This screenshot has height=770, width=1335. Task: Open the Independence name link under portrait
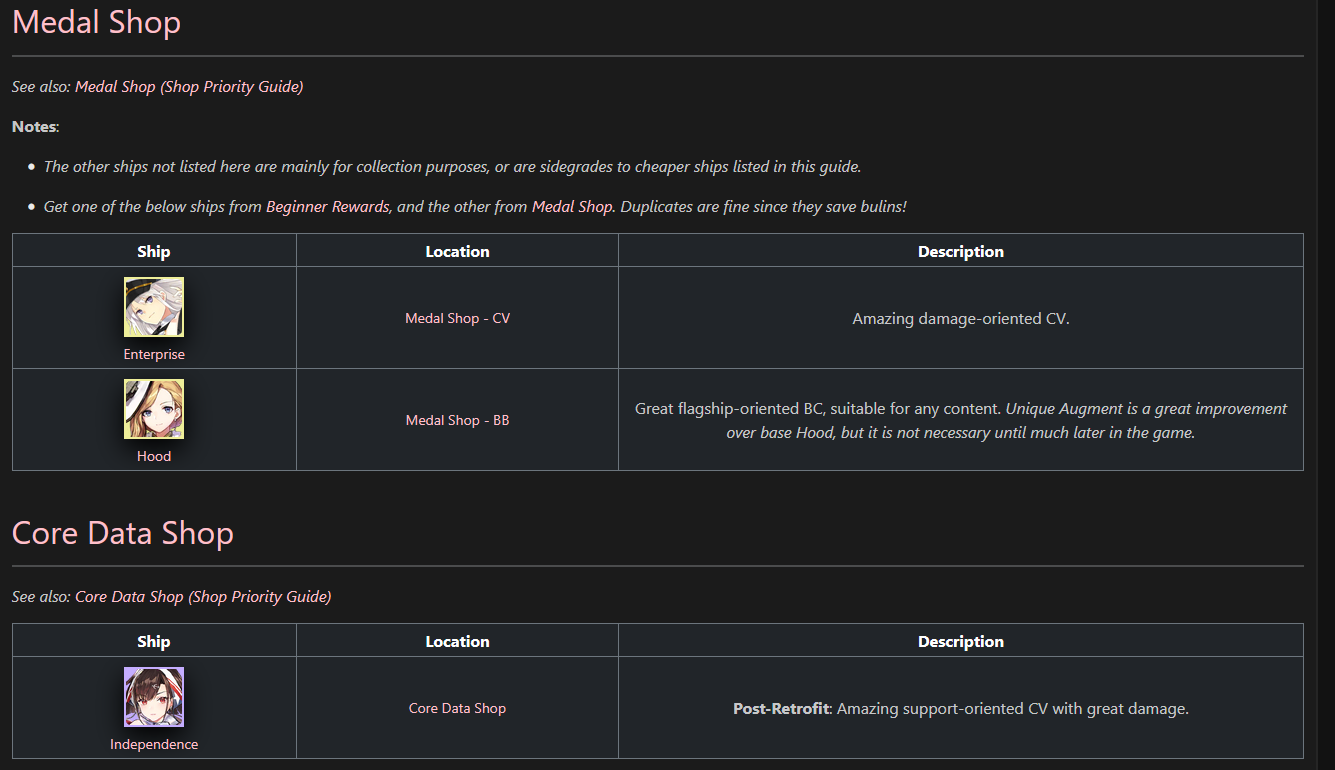point(154,744)
